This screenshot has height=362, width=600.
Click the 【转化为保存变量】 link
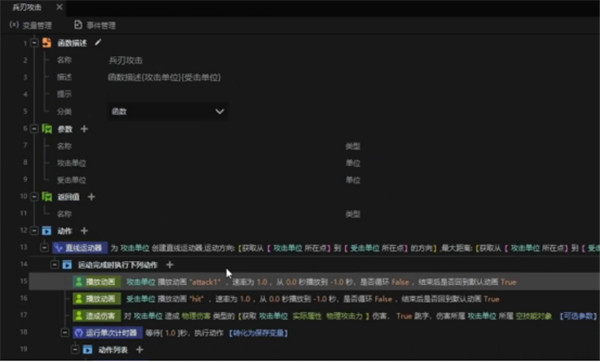pyautogui.click(x=258, y=333)
